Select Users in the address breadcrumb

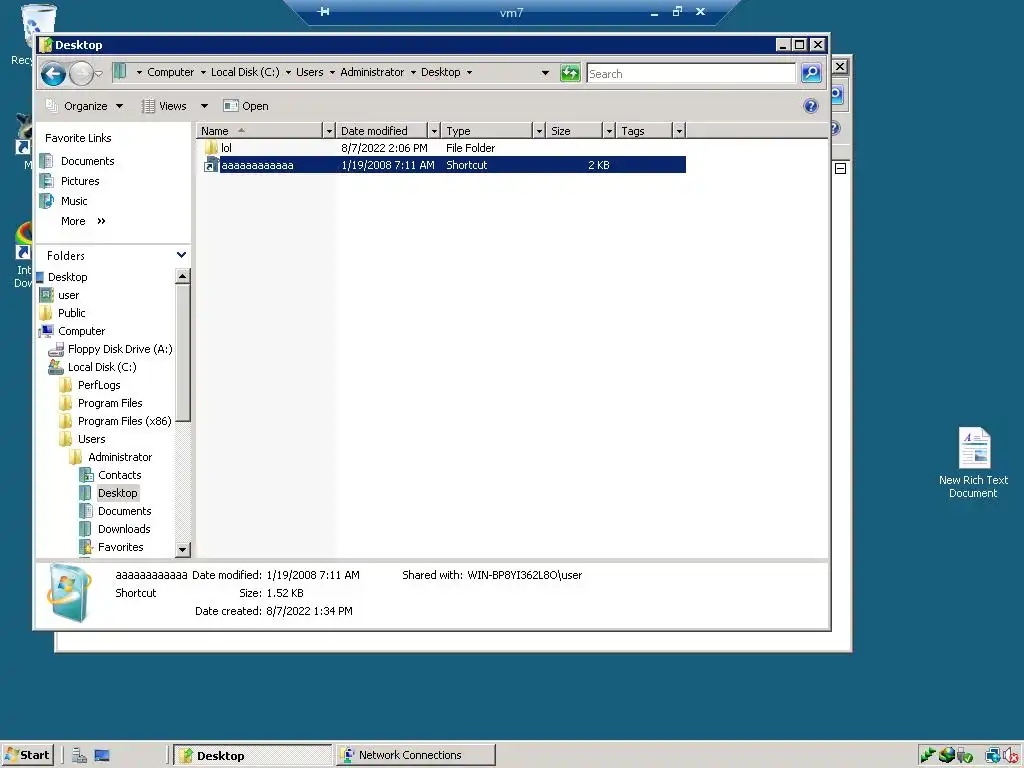tap(310, 72)
